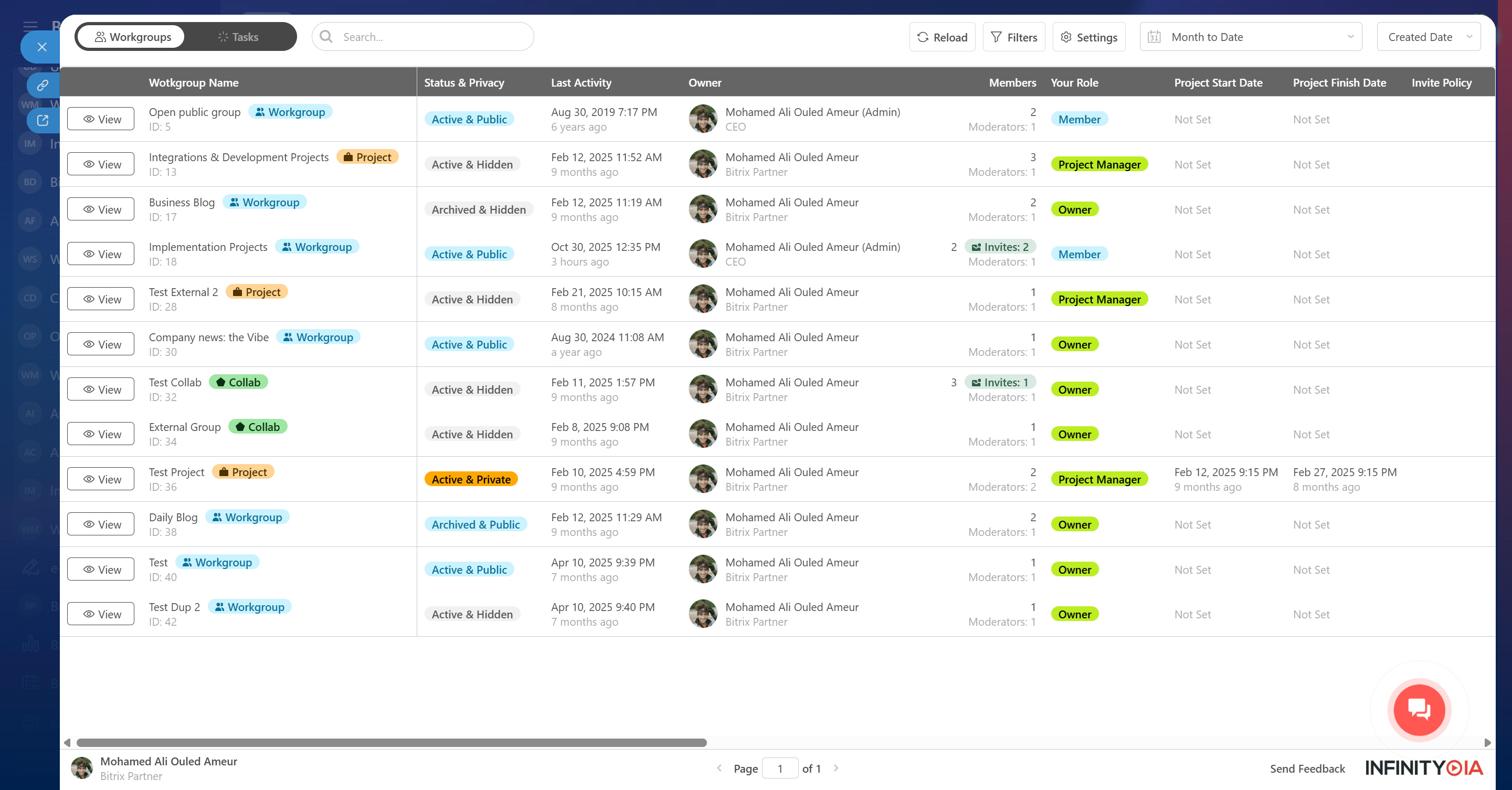Go to next page with right chevron
The width and height of the screenshot is (1512, 790).
(836, 768)
